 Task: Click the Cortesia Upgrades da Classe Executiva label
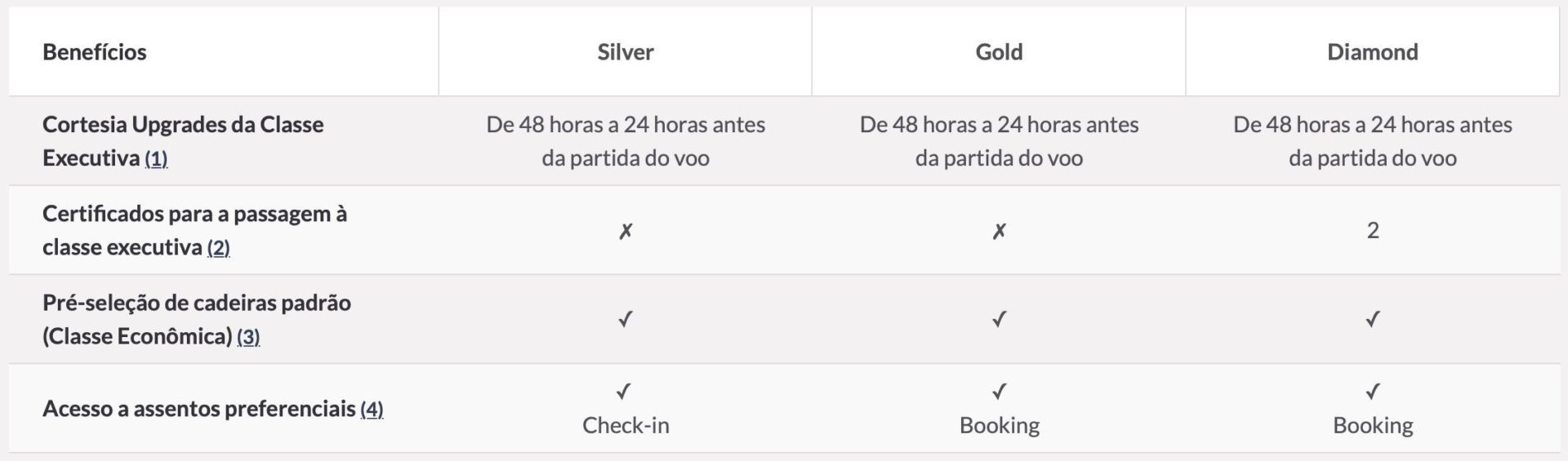(x=183, y=141)
